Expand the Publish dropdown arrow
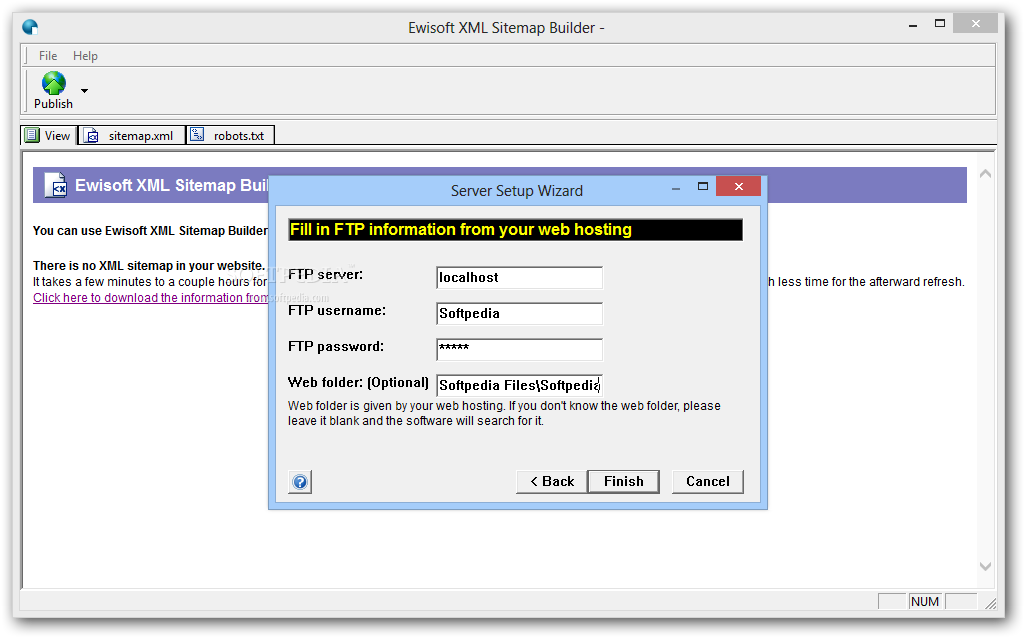Screen dimensions: 1025x638 pyautogui.click(x=84, y=91)
